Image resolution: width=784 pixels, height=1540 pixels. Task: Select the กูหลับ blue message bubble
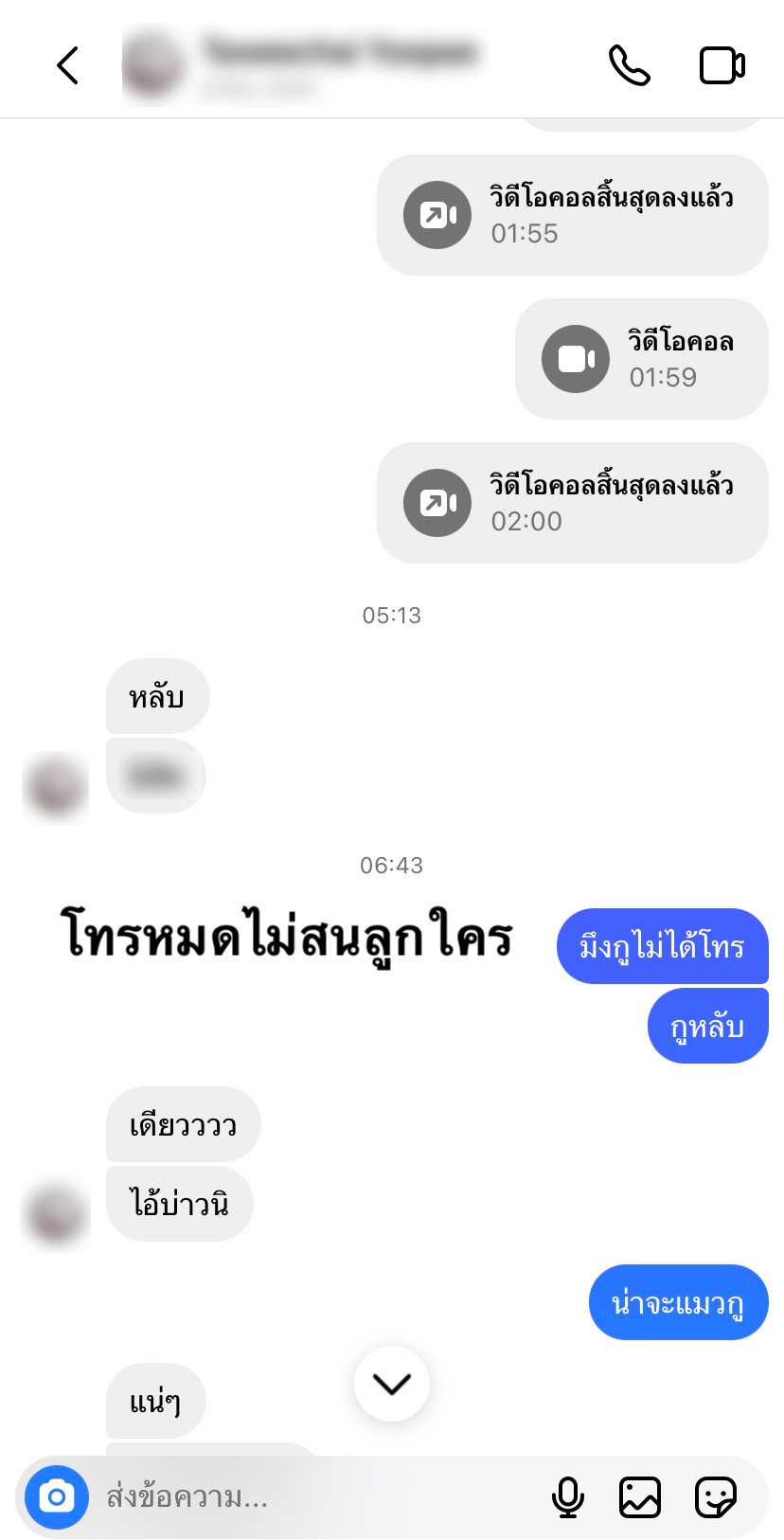point(708,1026)
